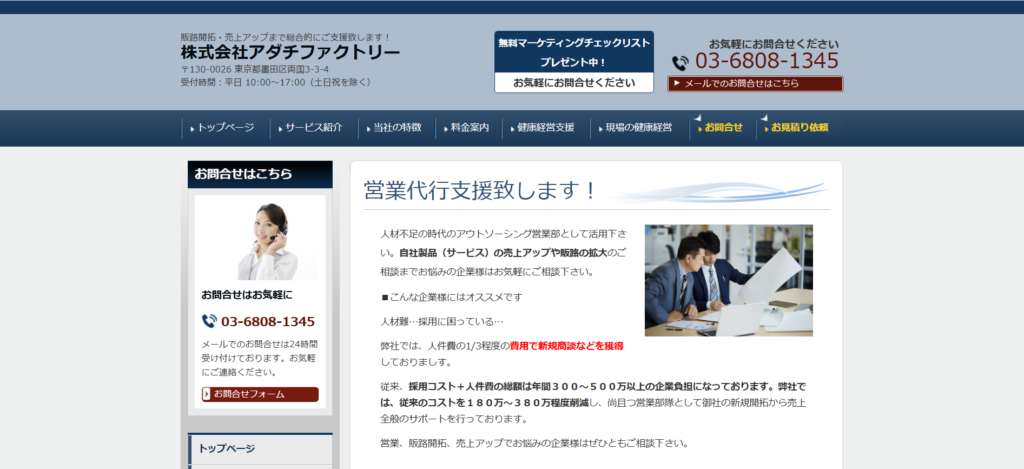Click header phone number 03-6808-1345
The width and height of the screenshot is (1024, 469).
(x=767, y=61)
